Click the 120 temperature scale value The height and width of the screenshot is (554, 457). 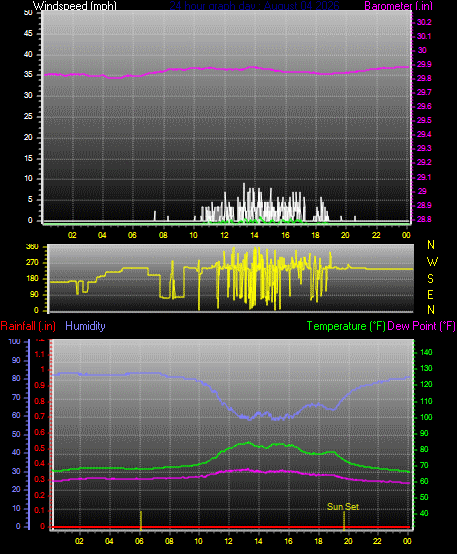click(426, 384)
